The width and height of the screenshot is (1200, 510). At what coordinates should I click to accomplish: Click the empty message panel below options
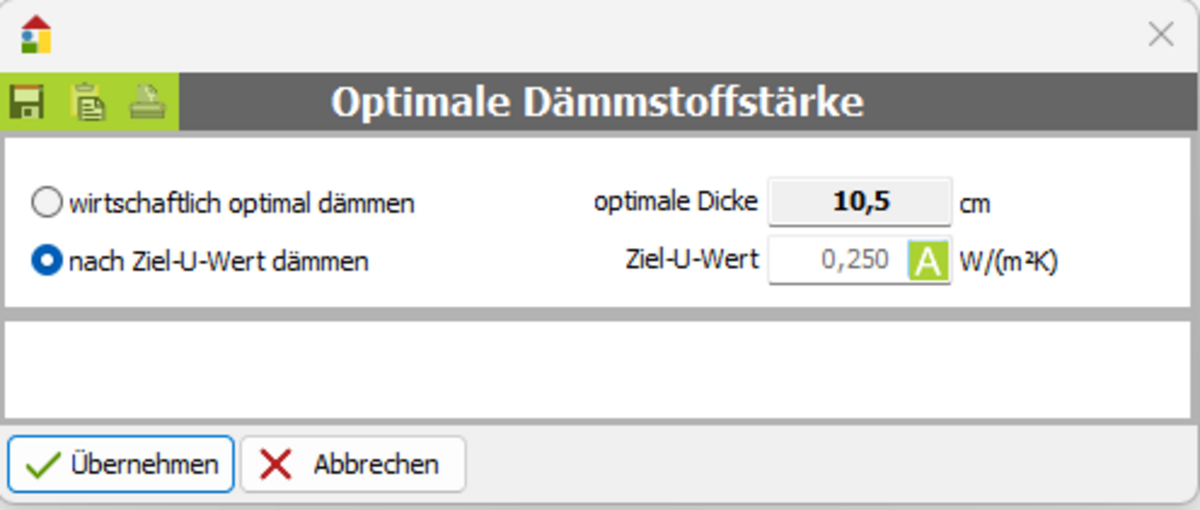click(600, 369)
